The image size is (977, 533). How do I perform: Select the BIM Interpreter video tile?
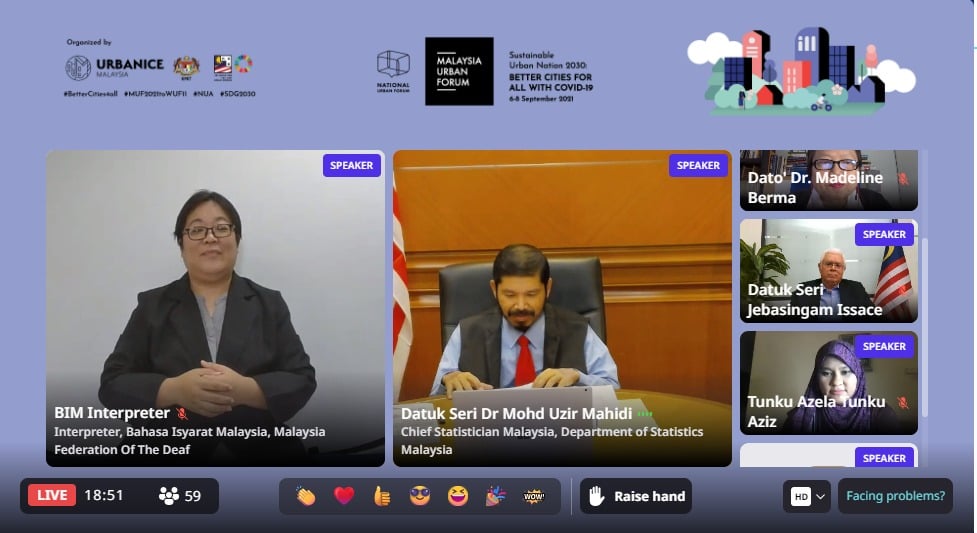click(215, 308)
